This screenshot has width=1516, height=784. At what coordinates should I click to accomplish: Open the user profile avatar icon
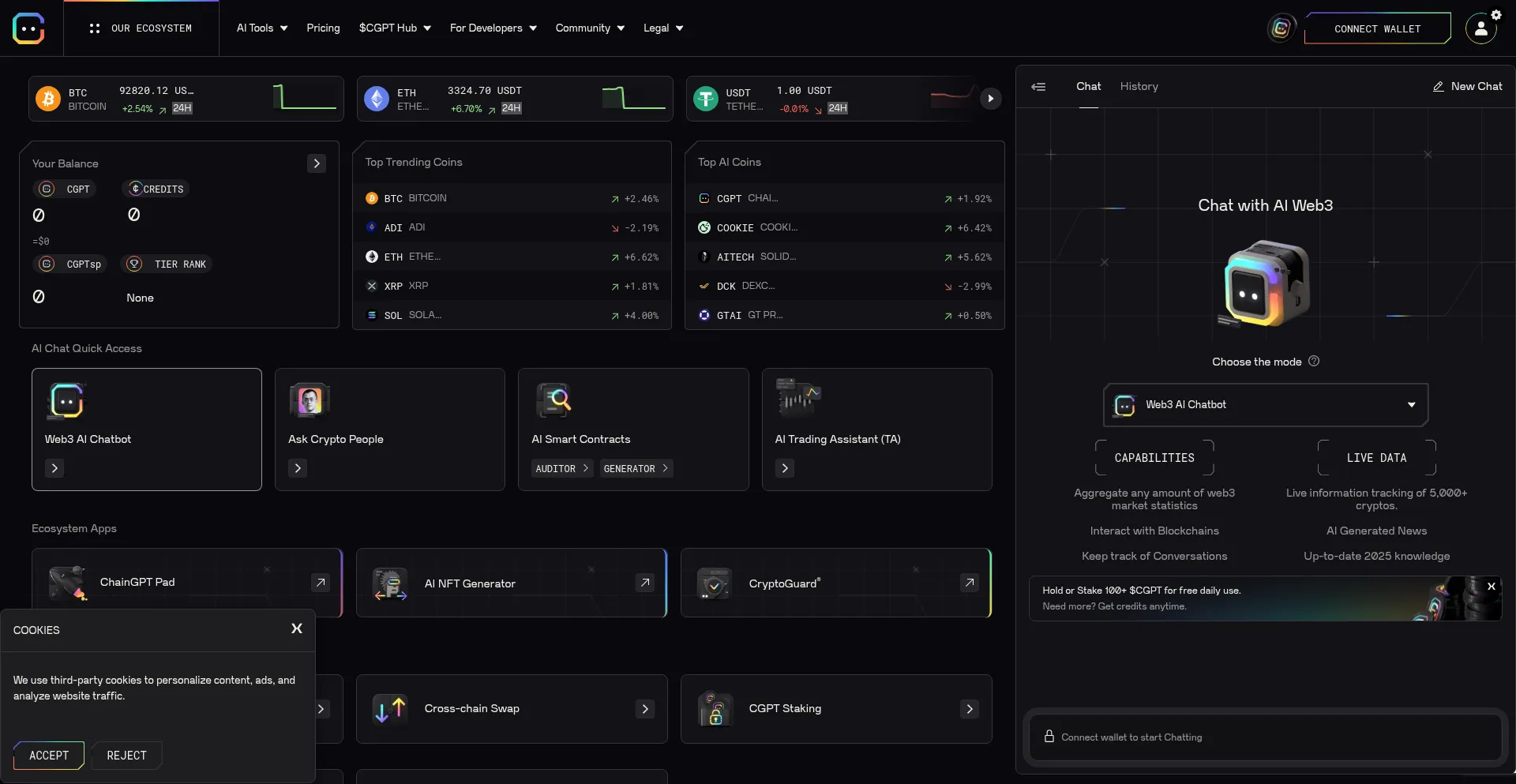point(1480,29)
